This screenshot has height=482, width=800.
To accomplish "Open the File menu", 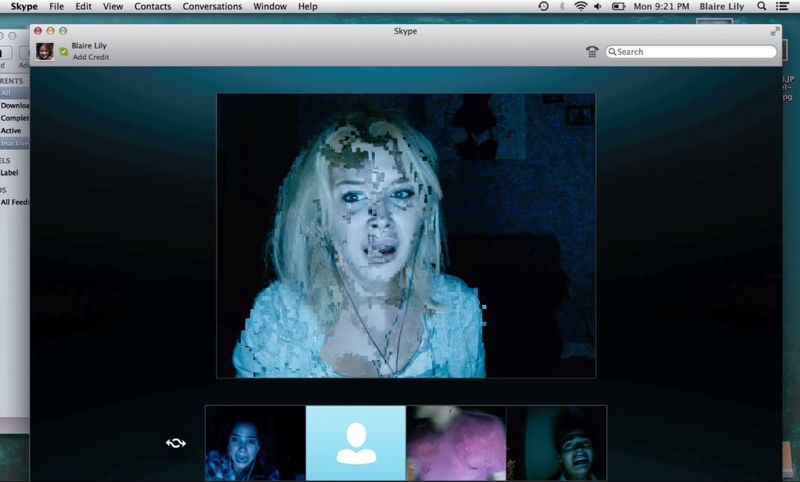I will click(56, 7).
